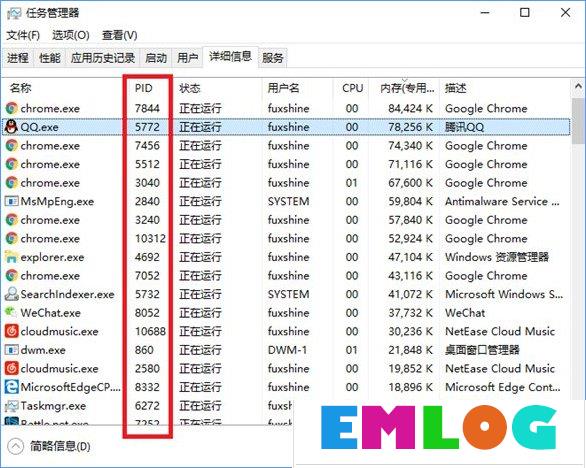Click the chrome icon for PID 7844

coord(12,108)
